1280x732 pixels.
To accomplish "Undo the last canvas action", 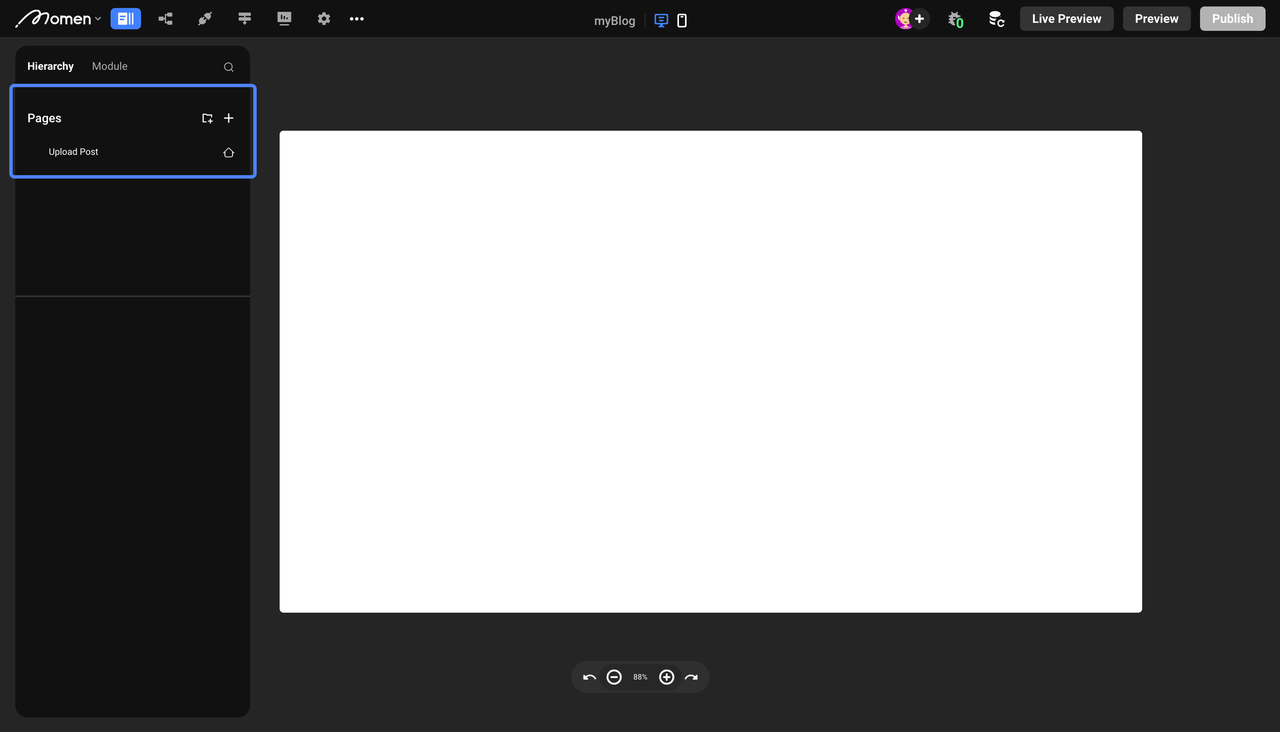I will tap(590, 677).
